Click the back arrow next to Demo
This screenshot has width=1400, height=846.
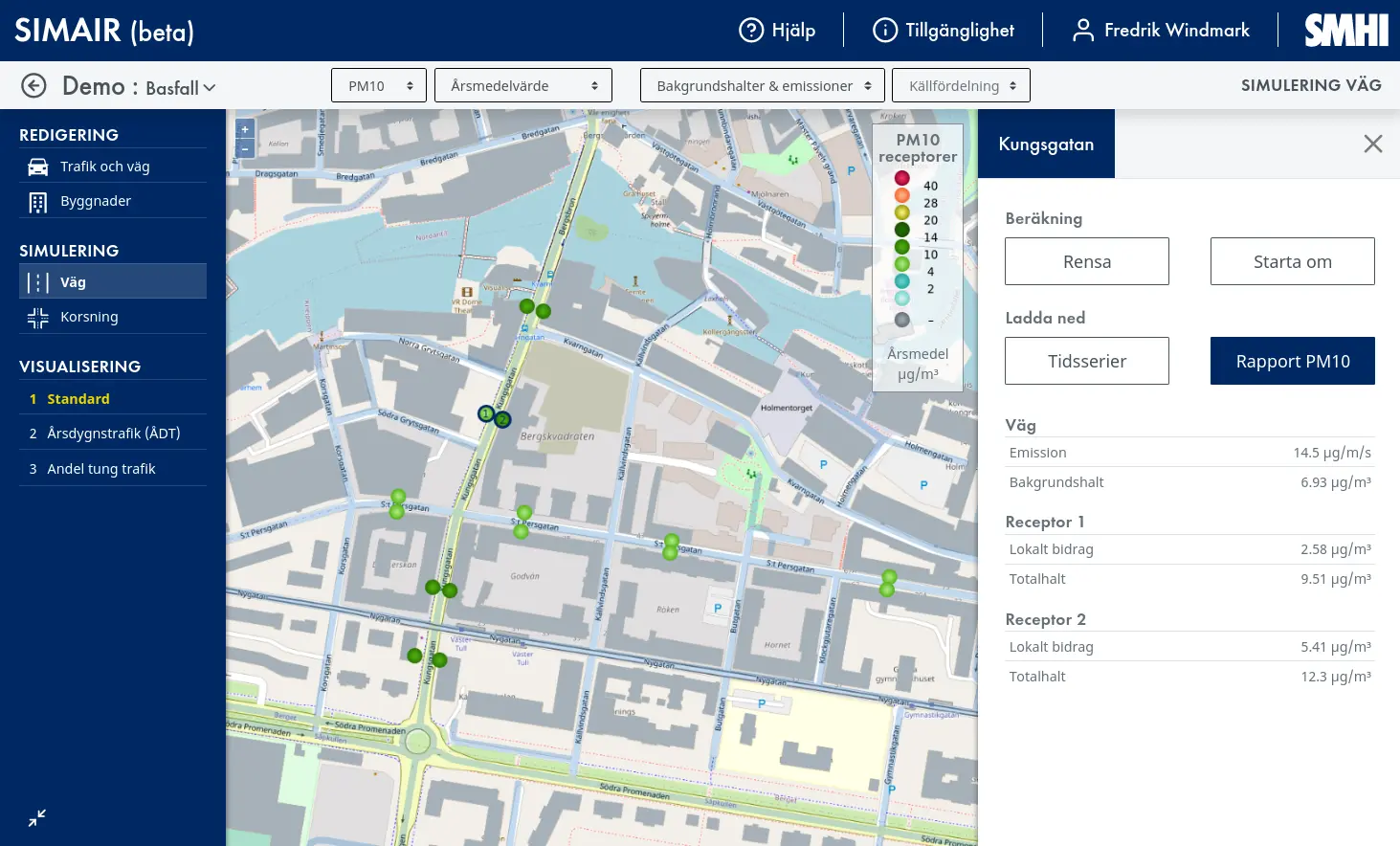pyautogui.click(x=33, y=86)
